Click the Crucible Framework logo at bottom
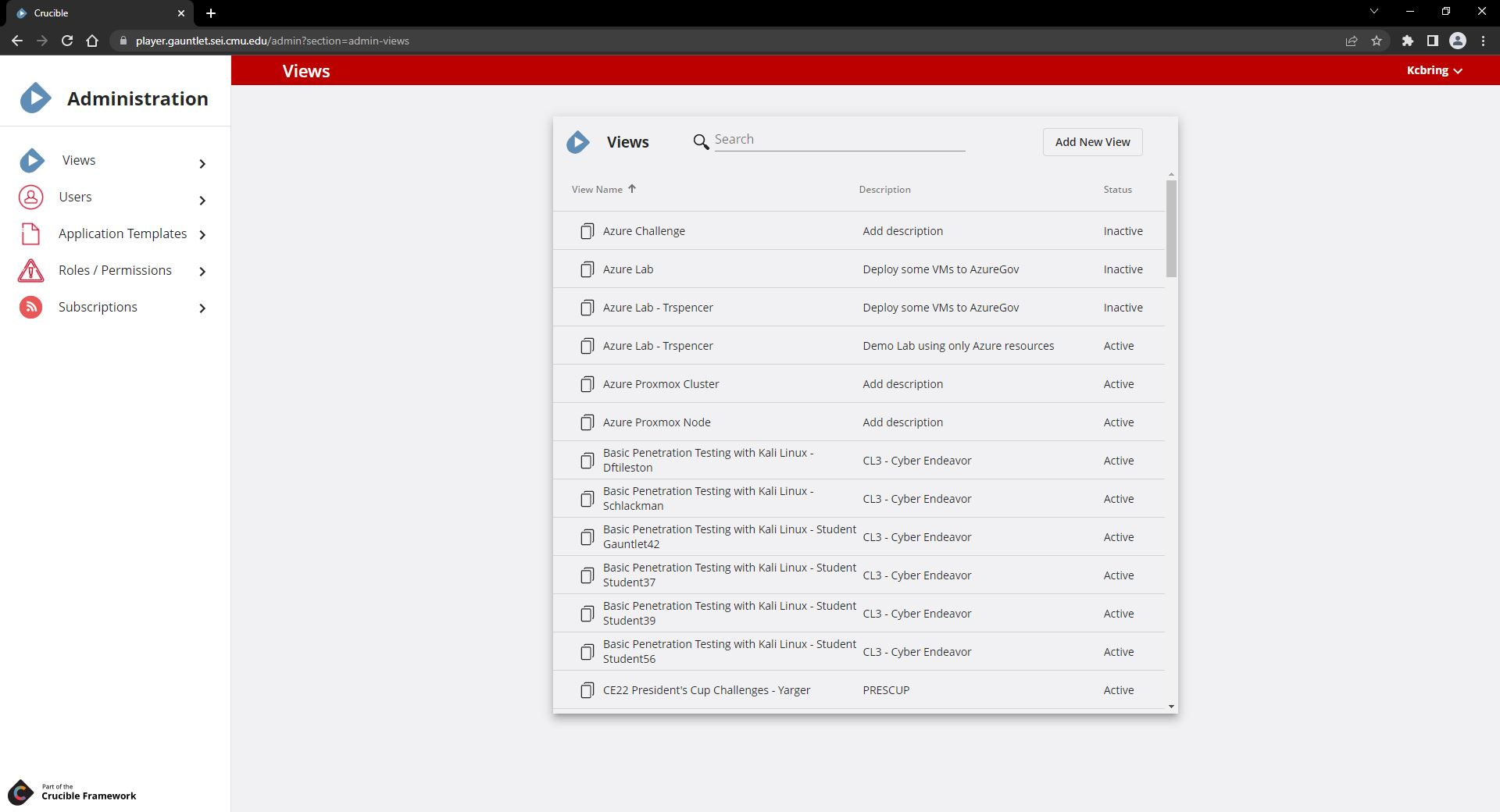Screen dimensions: 1500x812 [x=21, y=792]
